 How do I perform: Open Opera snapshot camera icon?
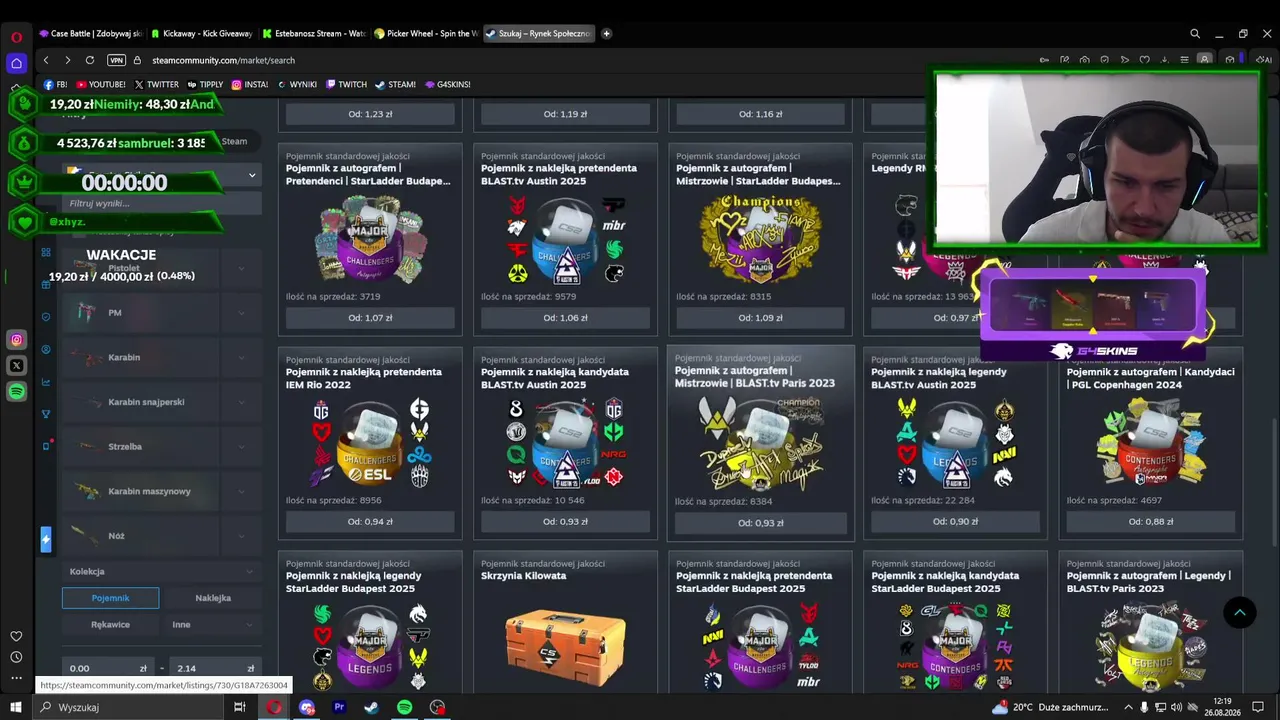(x=1084, y=60)
